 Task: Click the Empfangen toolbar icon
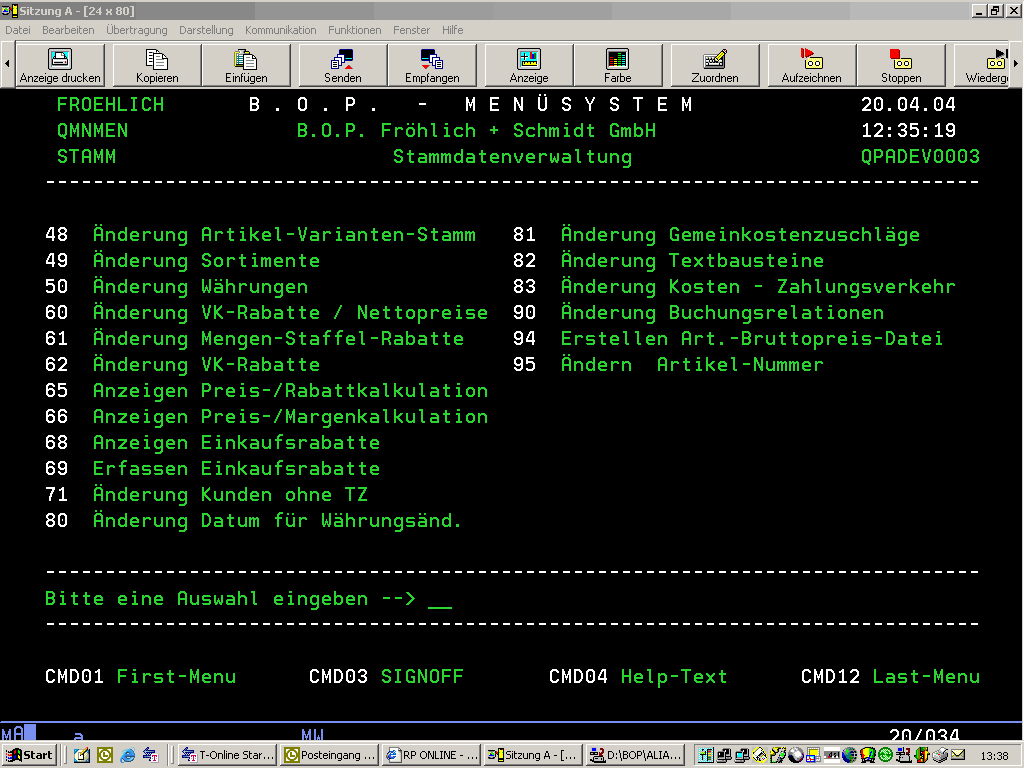[x=432, y=65]
